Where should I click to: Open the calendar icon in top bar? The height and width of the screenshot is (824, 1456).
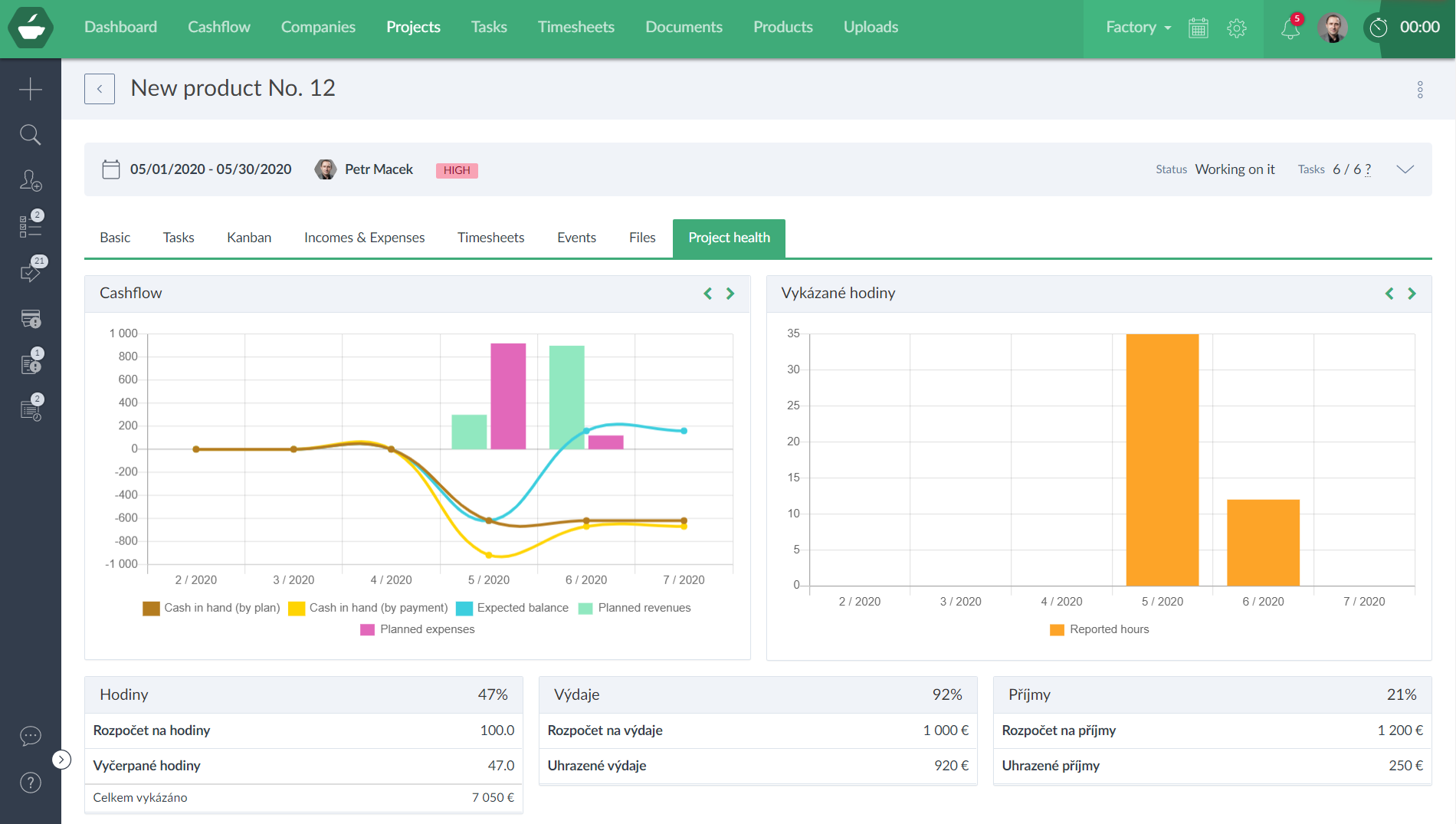coord(1199,28)
